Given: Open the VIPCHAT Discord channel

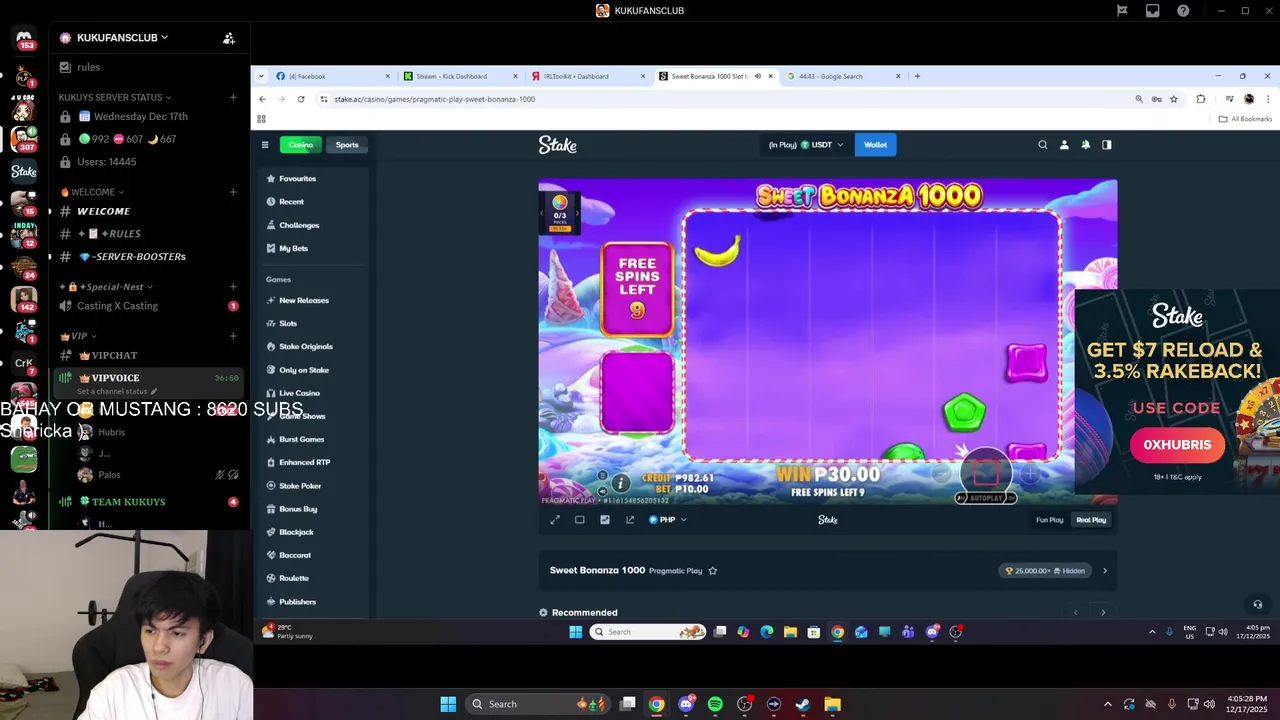Looking at the screenshot, I should pos(114,355).
